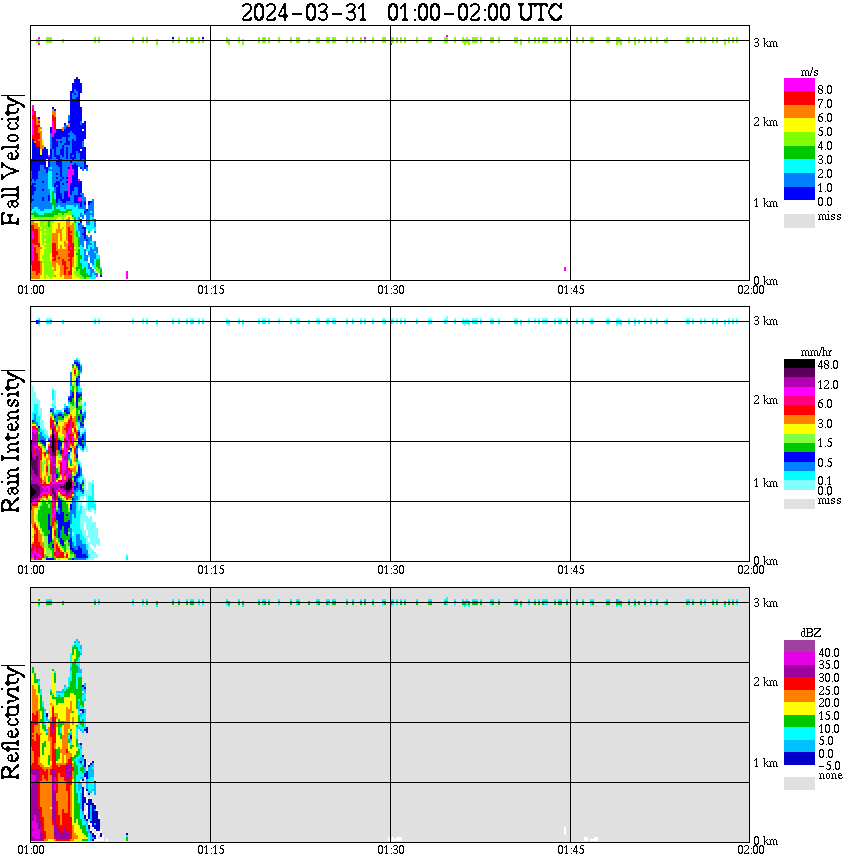Click the 01:45 tick under the Rain Intensity panel
Image resolution: width=850 pixels, height=868 pixels.
tap(571, 570)
